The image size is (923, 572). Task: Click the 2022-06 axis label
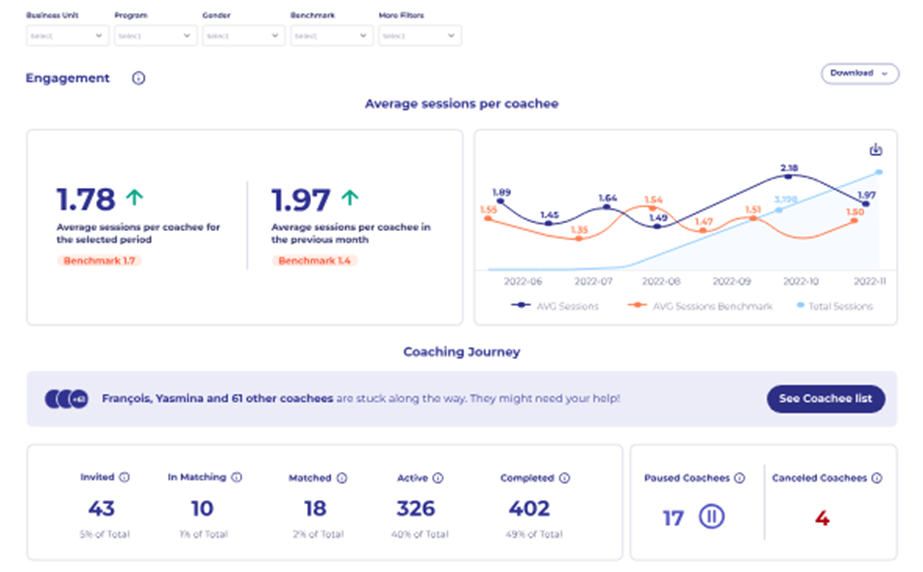click(x=523, y=281)
